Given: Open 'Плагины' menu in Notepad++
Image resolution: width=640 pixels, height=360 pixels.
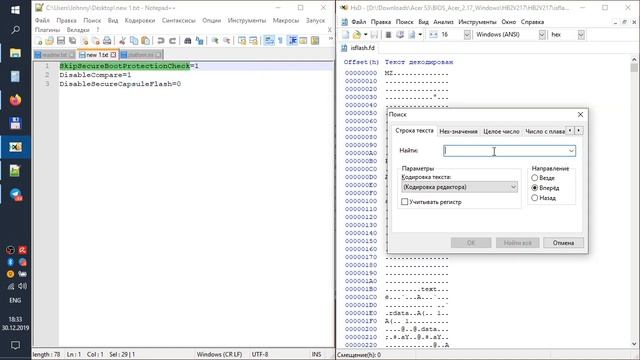Looking at the screenshot, I should pyautogui.click(x=47, y=30).
